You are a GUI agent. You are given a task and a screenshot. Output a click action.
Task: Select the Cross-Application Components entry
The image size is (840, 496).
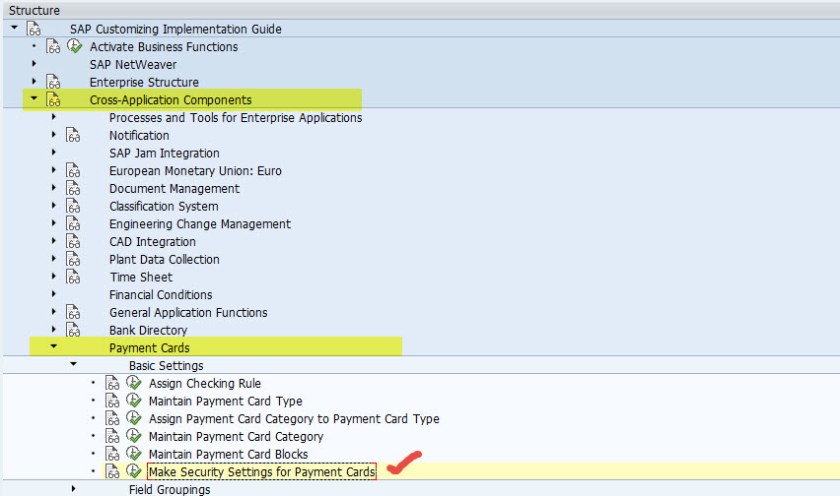pyautogui.click(x=170, y=100)
